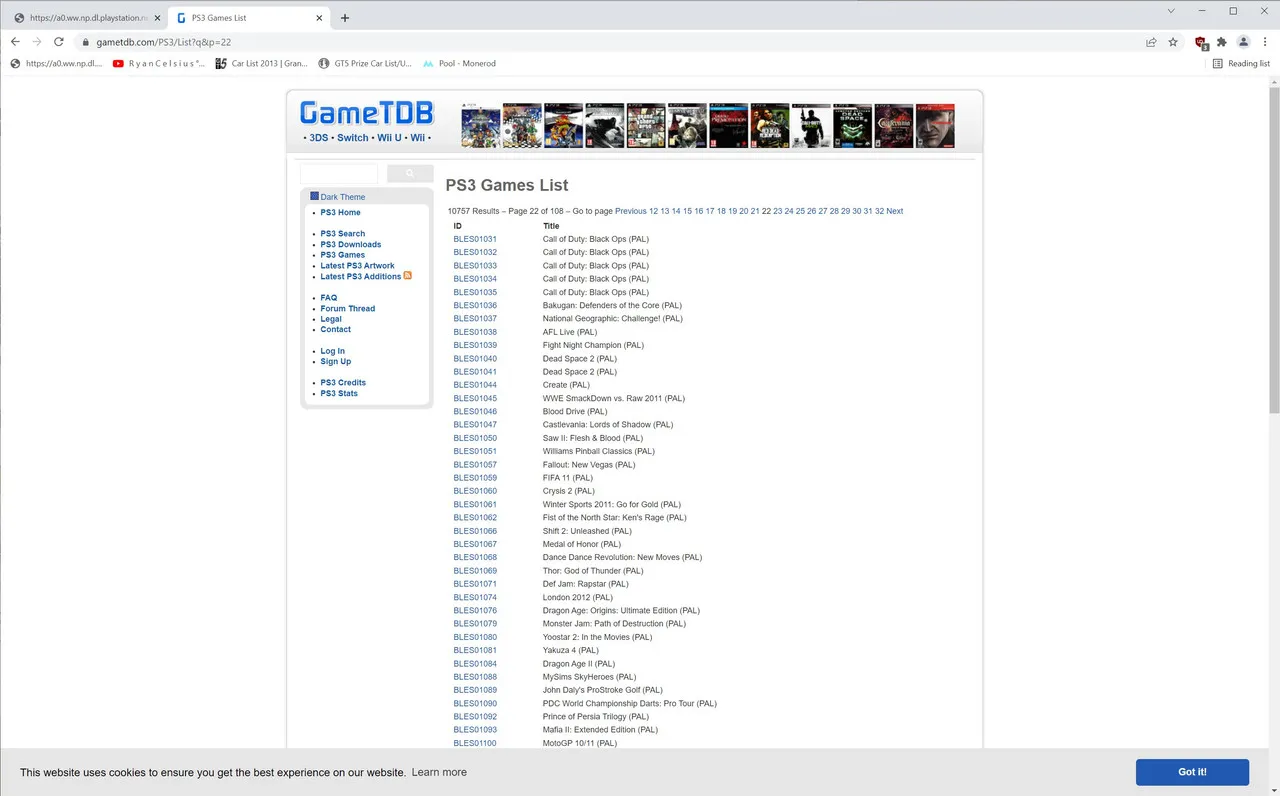Open the Extensions puzzle icon

(x=1222, y=42)
